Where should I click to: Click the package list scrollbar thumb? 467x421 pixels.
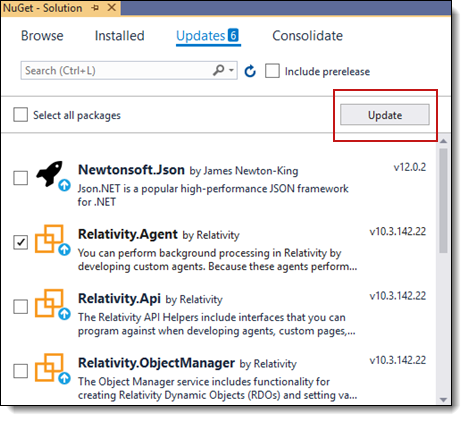[443, 200]
